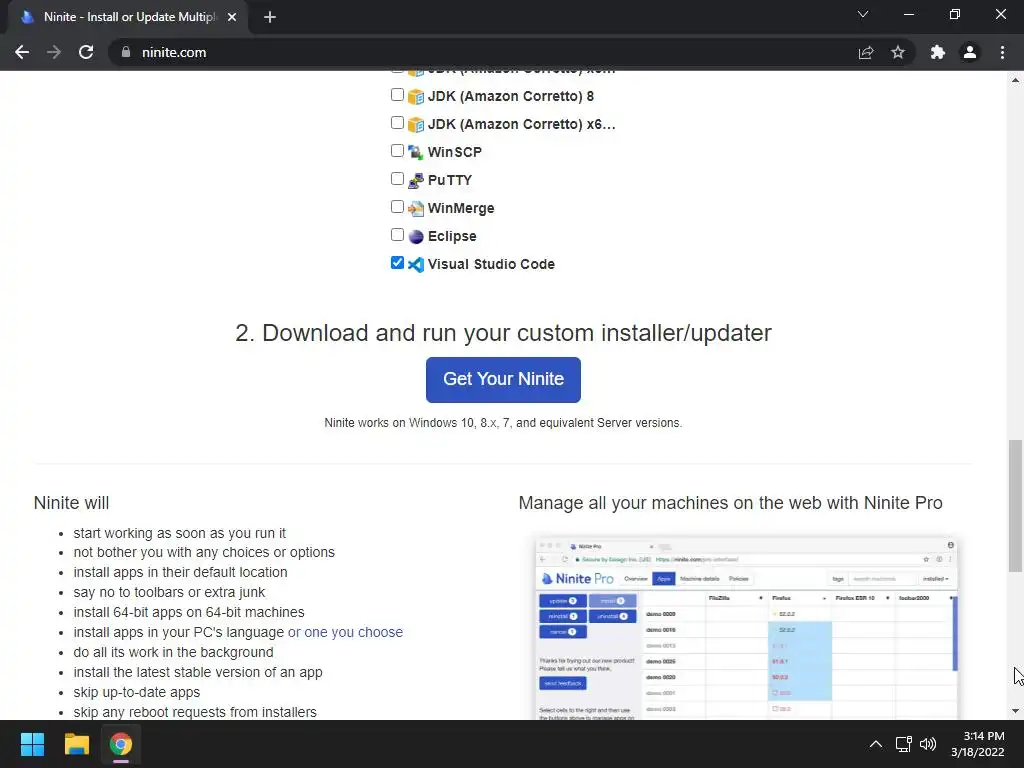Click 'Manage all your machines' Ninite Pro heading
This screenshot has width=1024, height=768.
[730, 503]
